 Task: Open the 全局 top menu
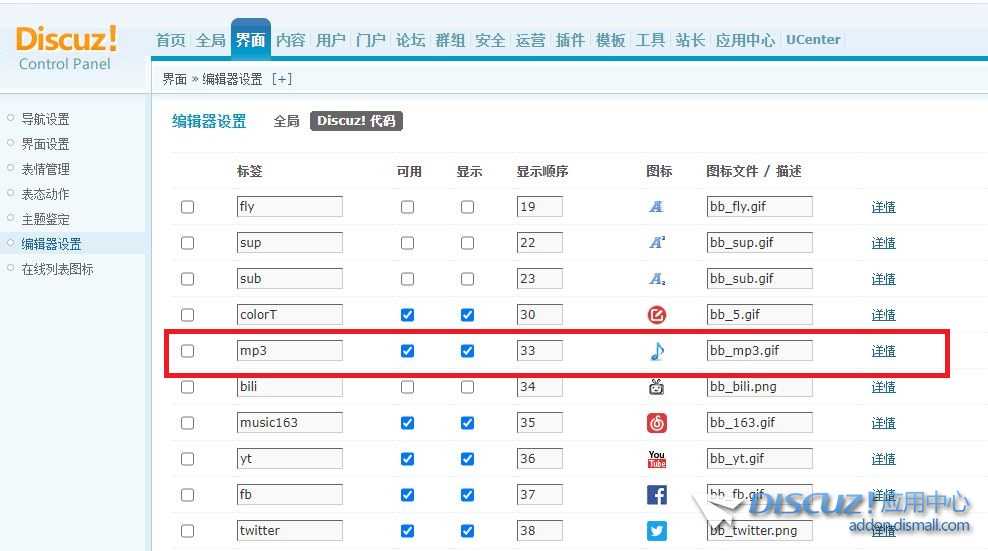click(x=210, y=40)
